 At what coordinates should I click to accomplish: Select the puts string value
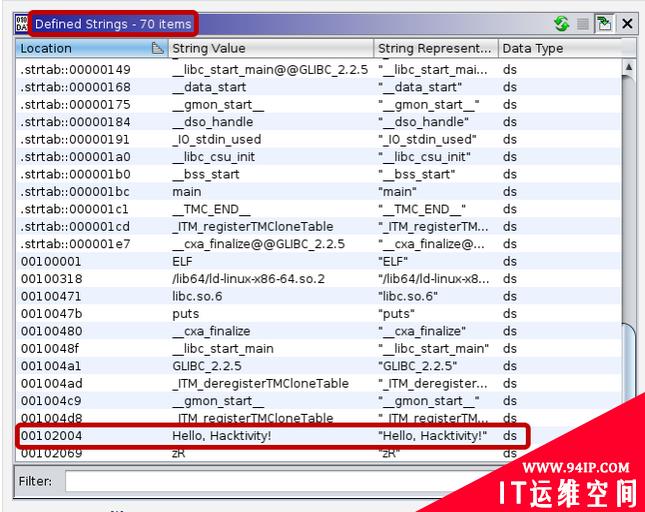click(x=186, y=314)
